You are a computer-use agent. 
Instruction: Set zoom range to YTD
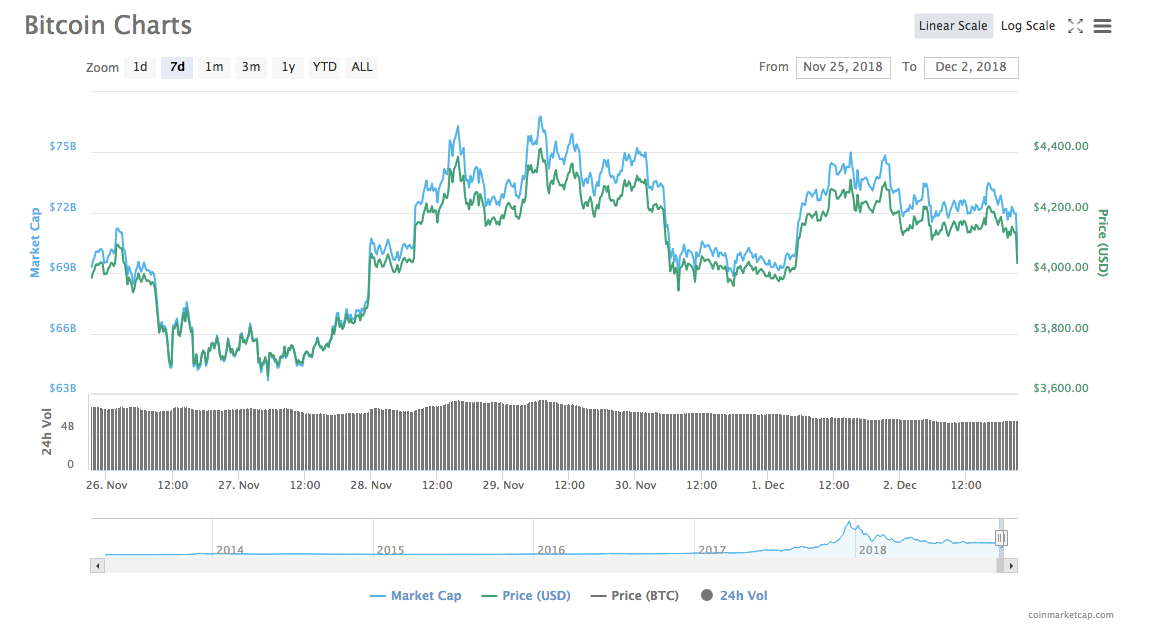[324, 67]
